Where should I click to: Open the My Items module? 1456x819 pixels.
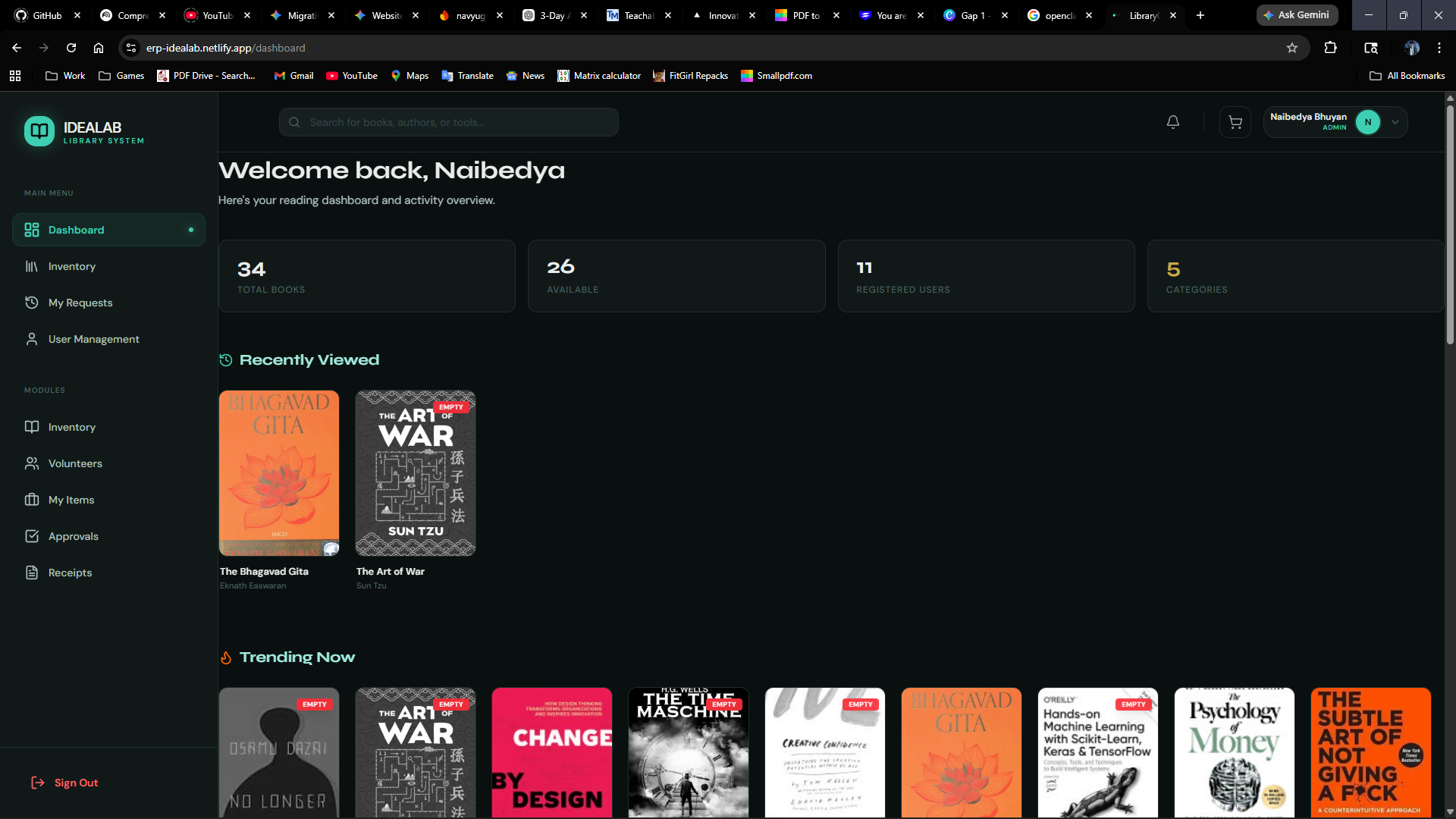tap(108, 500)
